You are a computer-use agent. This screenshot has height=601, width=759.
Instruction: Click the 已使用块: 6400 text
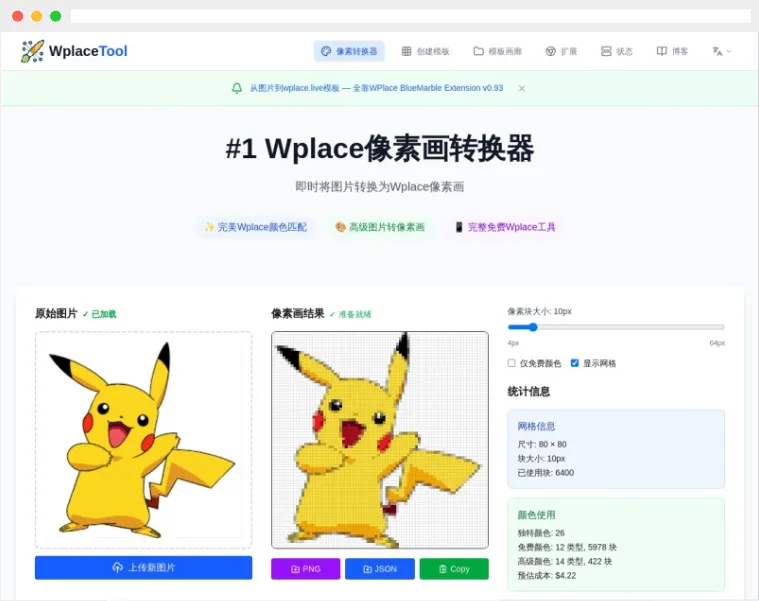point(546,473)
